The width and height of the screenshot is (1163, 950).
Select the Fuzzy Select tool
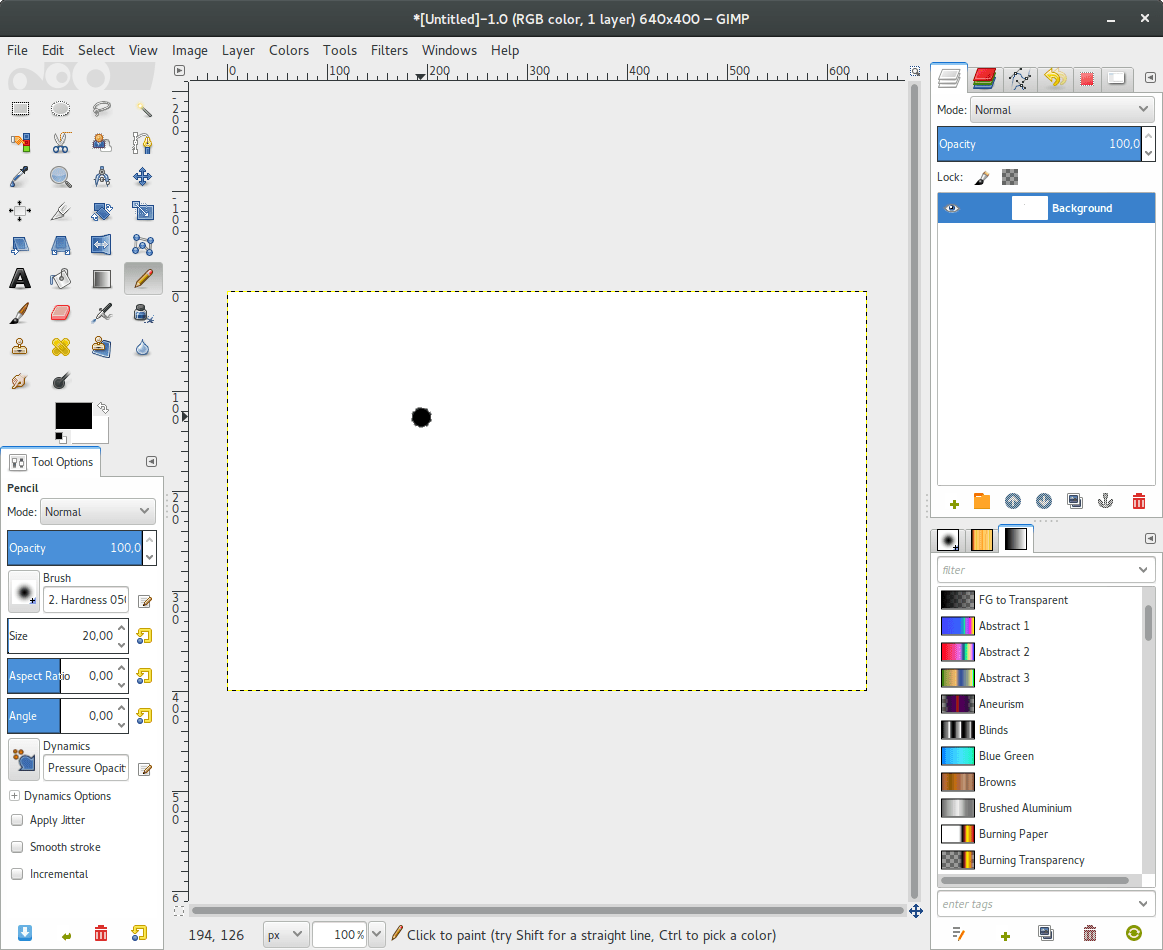pos(143,109)
